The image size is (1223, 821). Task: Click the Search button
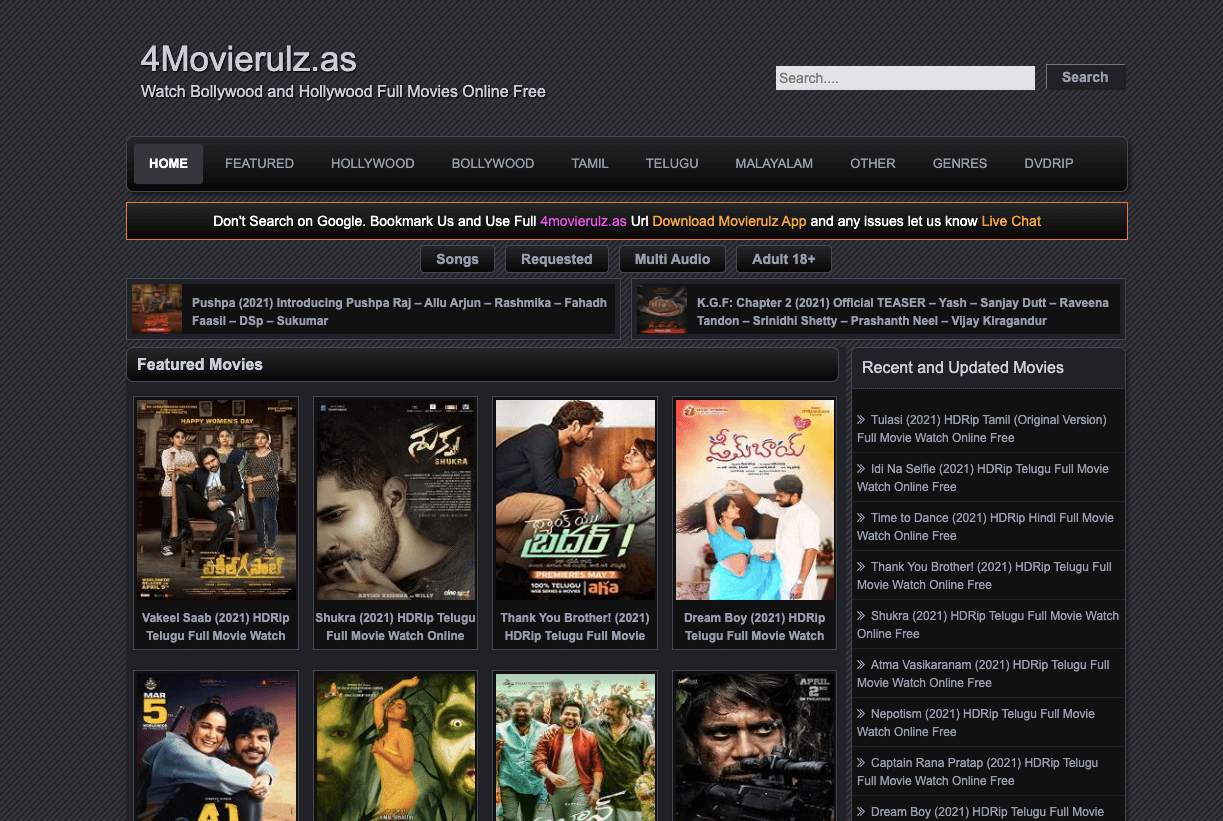tap(1085, 77)
